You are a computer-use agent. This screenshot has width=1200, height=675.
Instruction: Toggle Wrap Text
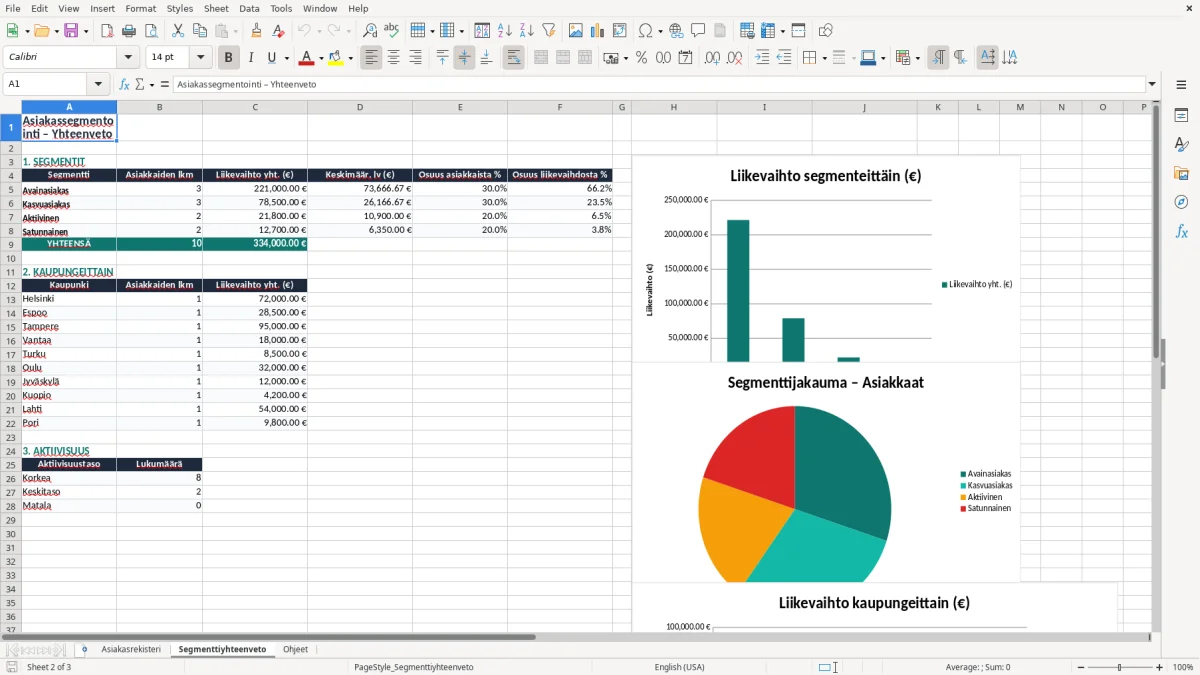514,58
